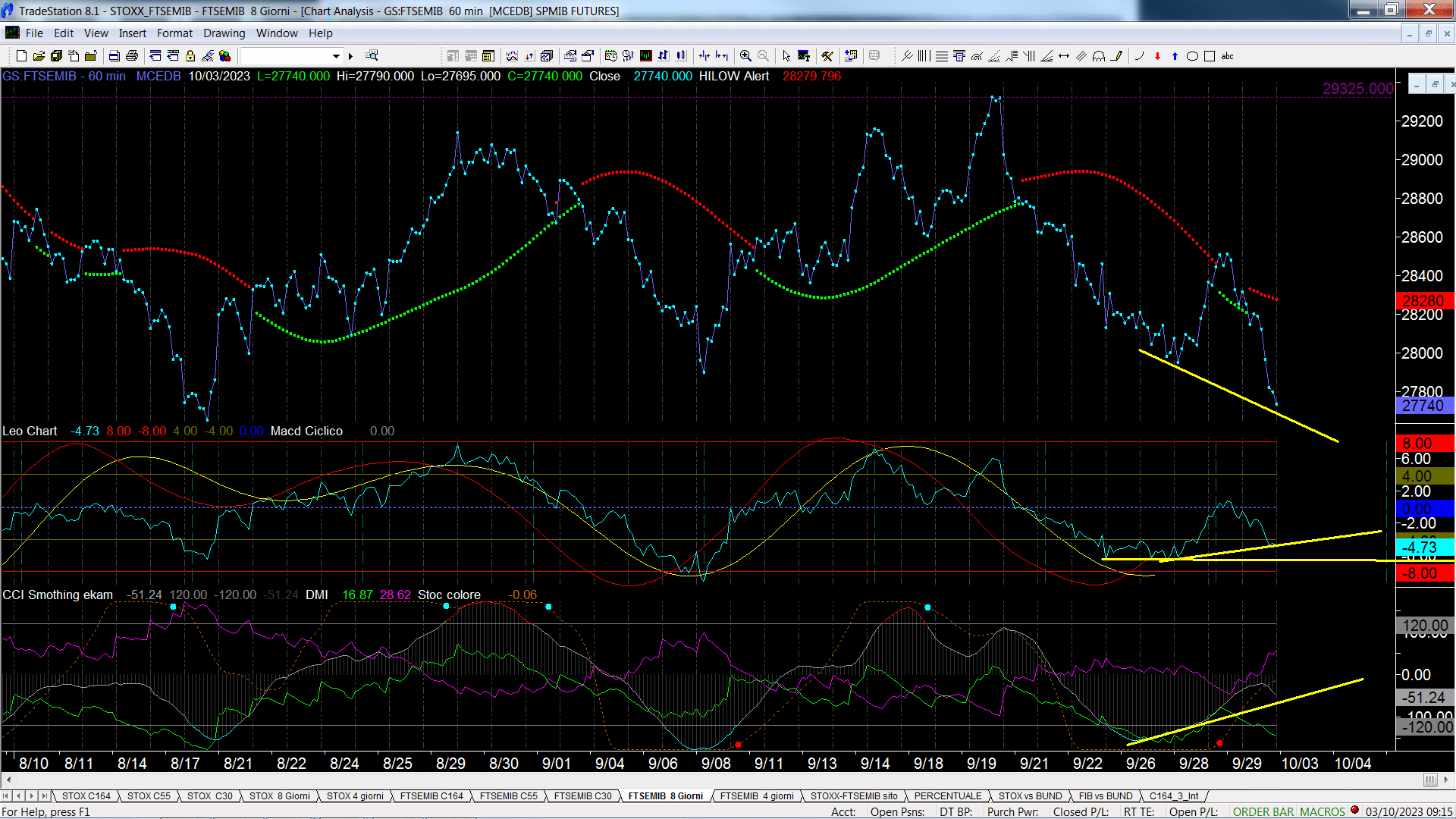The height and width of the screenshot is (819, 1456).
Task: Open the Format menu
Action: point(175,33)
